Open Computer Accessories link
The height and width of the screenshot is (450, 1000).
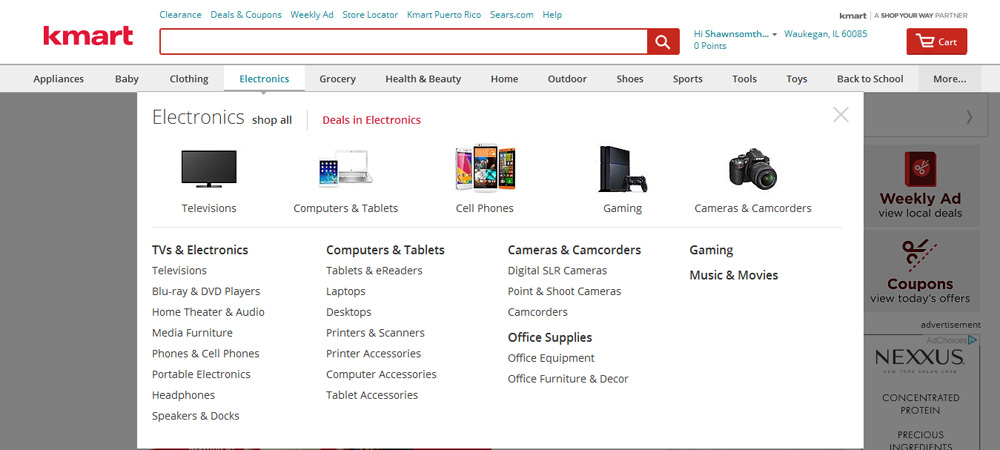[381, 374]
